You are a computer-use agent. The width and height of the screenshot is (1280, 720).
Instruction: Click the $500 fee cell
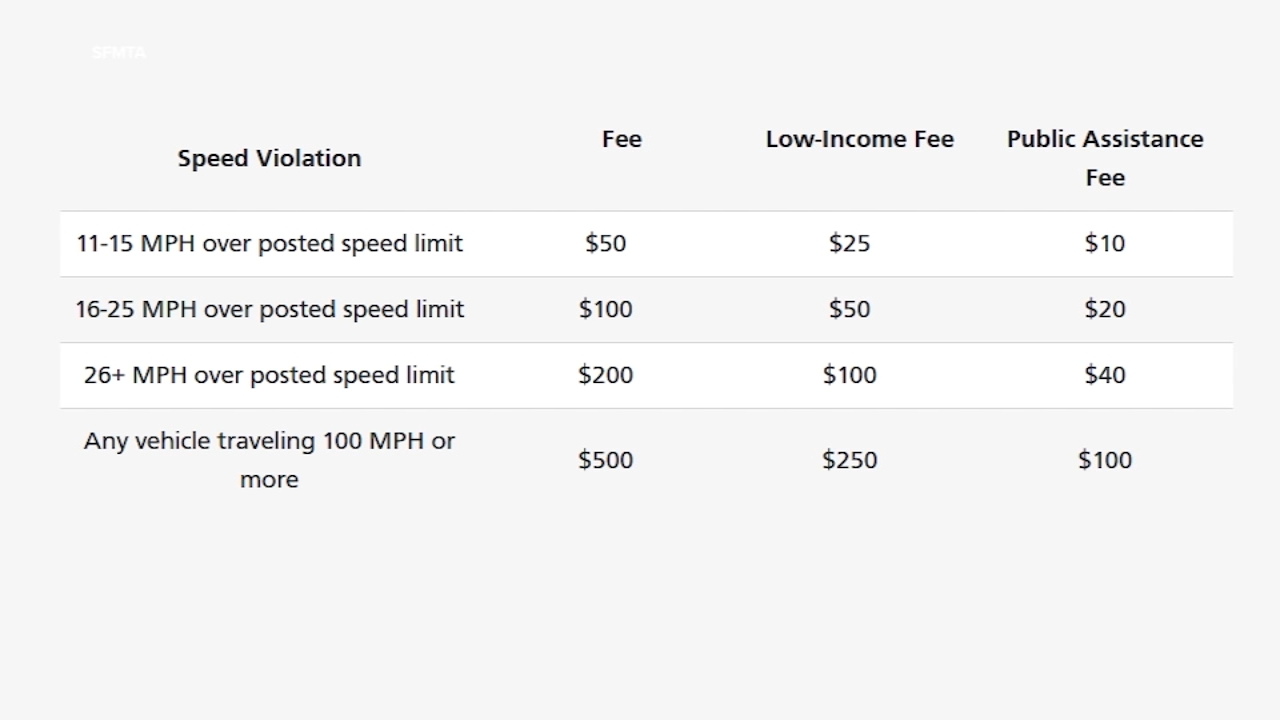tap(606, 460)
